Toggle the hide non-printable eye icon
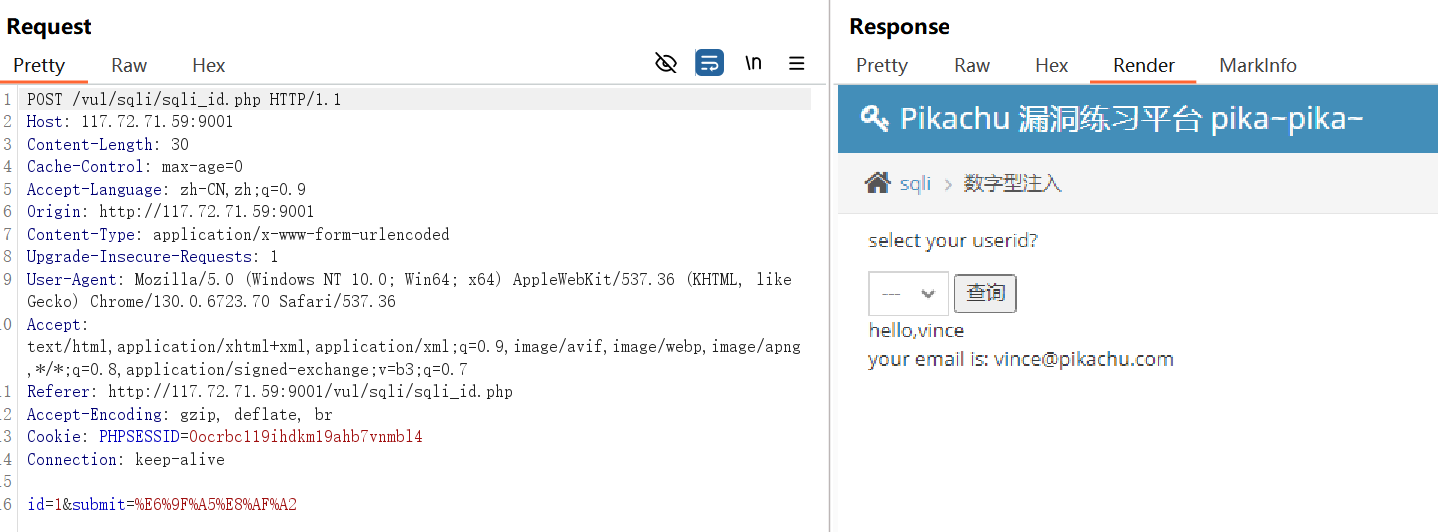 tap(666, 64)
